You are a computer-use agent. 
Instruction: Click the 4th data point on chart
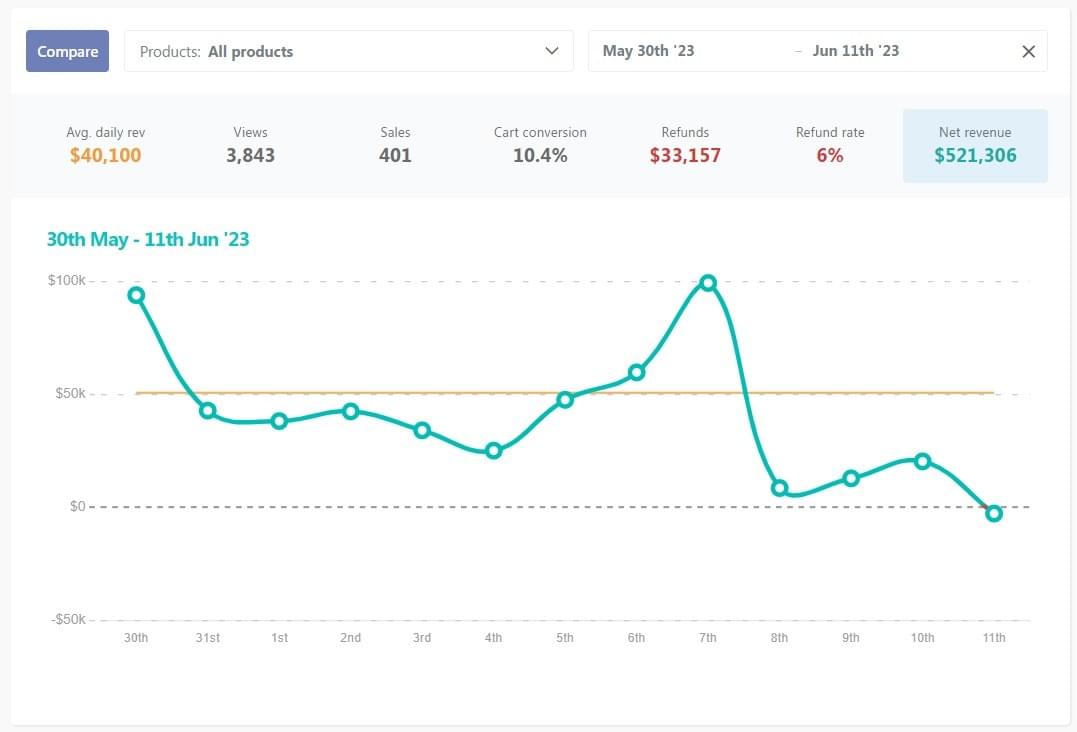493,451
